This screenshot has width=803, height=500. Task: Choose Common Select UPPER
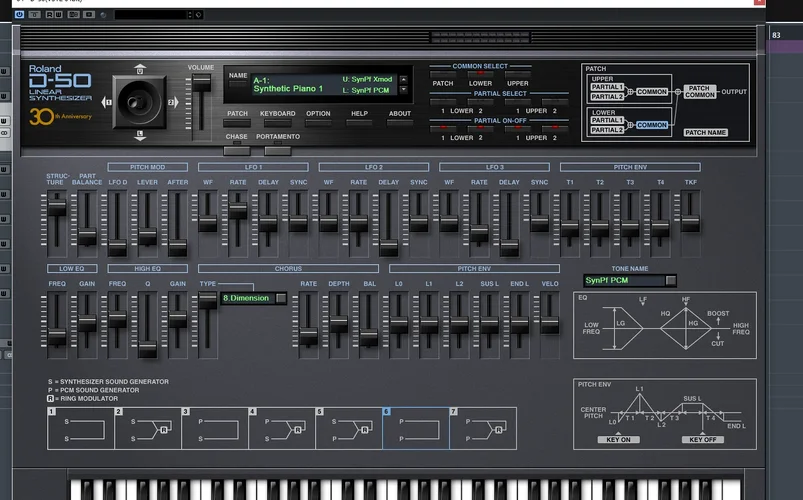click(518, 74)
